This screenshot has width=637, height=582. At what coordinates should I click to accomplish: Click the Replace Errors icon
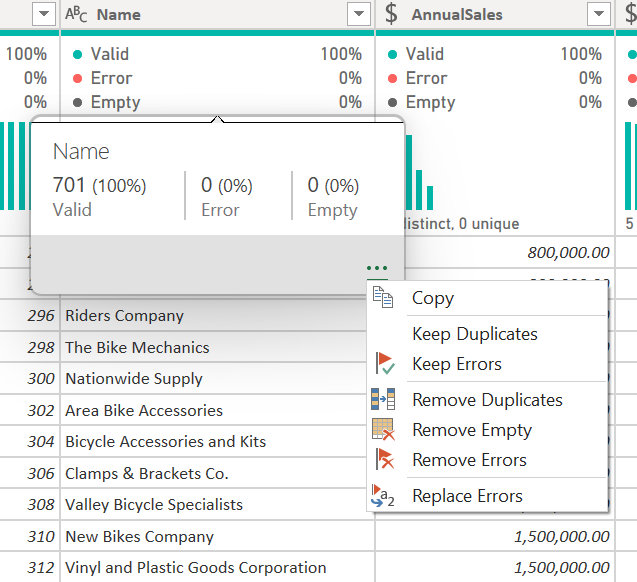click(x=383, y=496)
